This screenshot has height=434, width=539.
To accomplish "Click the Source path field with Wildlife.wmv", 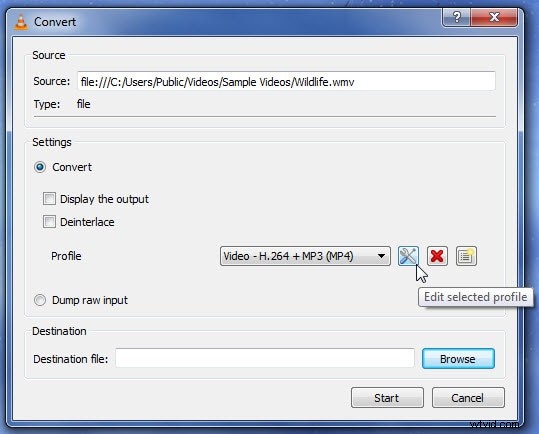I will pos(286,81).
